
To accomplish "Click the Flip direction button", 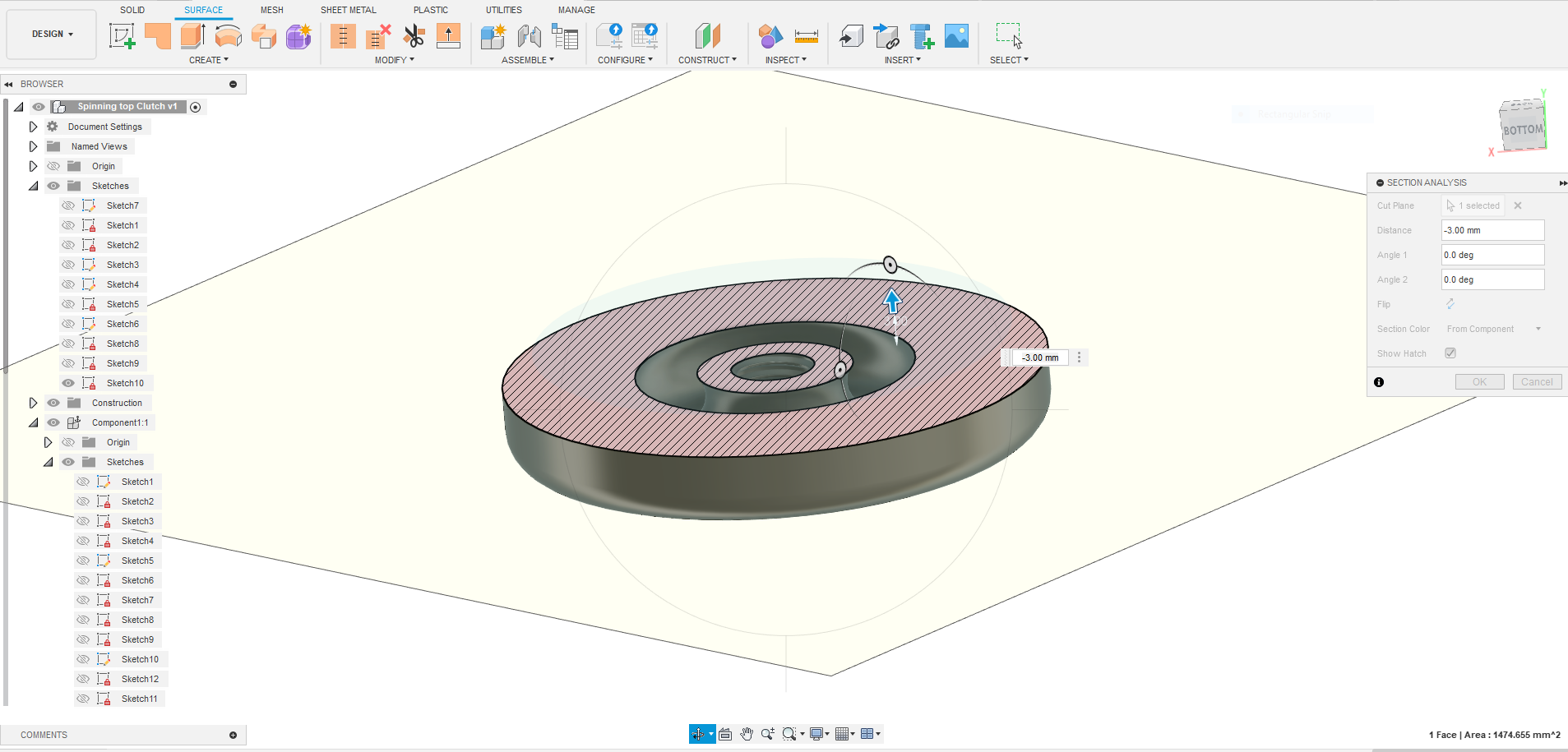I will pos(1450,304).
